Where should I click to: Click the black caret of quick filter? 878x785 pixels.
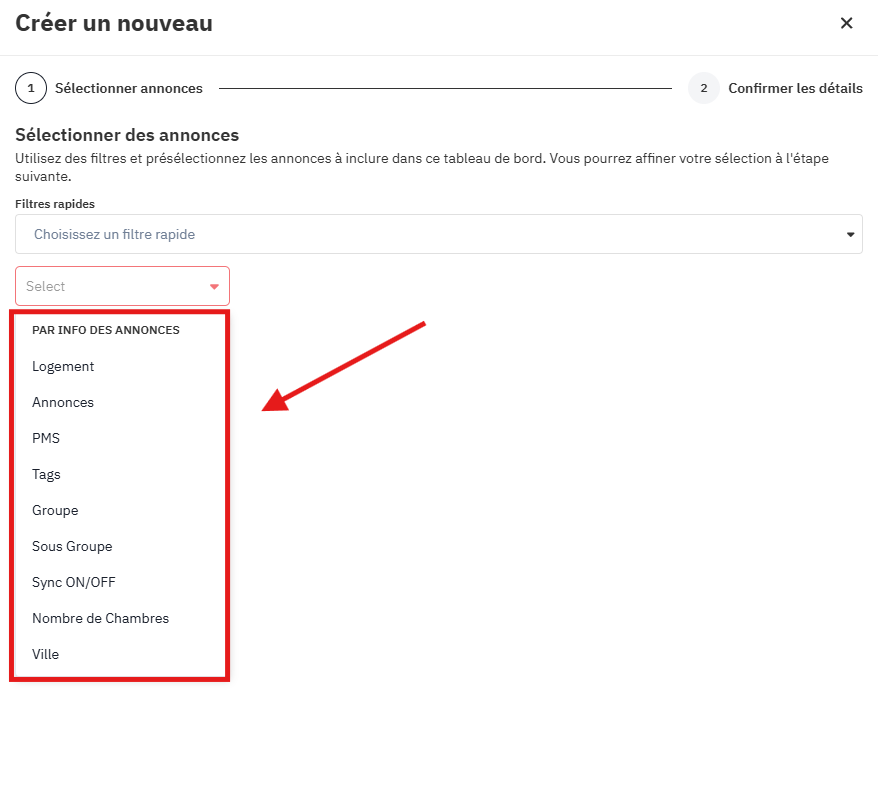coord(850,235)
